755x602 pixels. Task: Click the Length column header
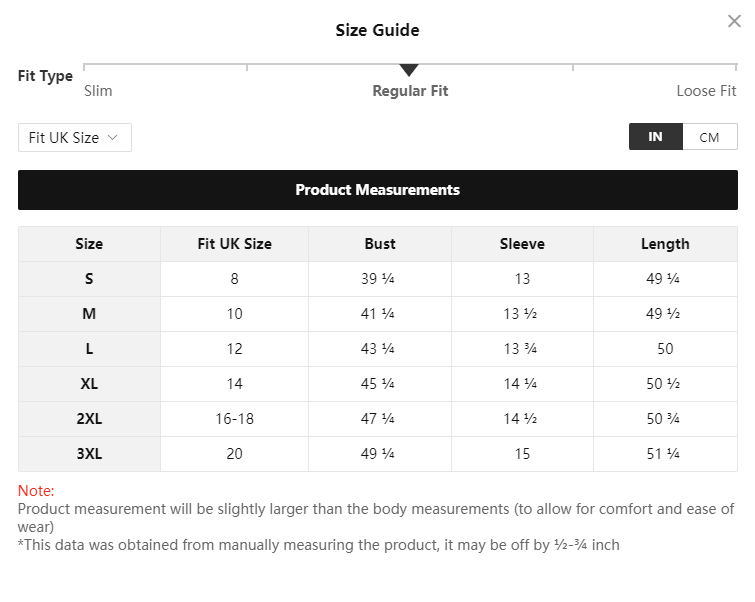coord(665,244)
